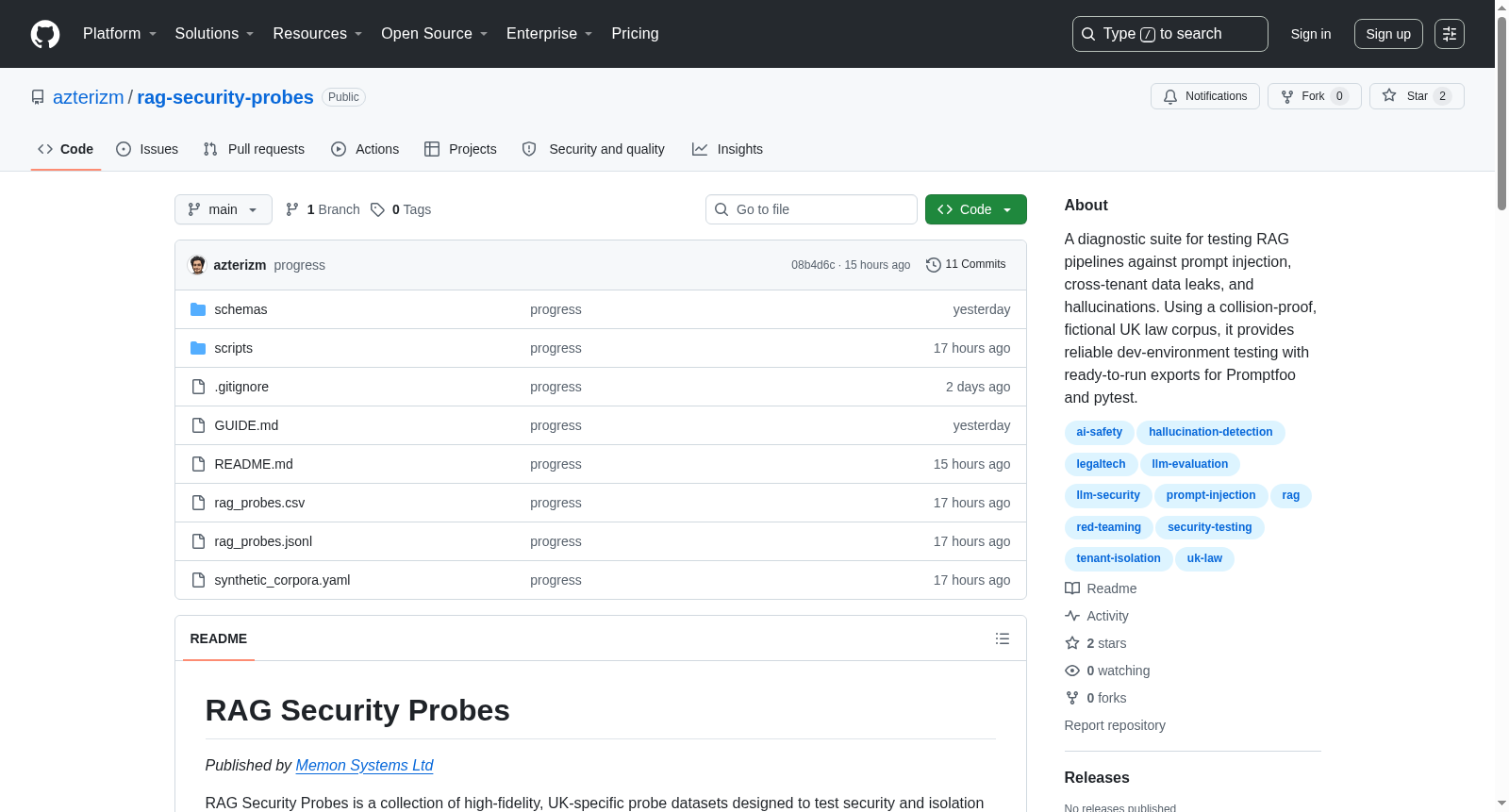Screen dimensions: 1509x812
Task: Open the Insights tab
Action: pyautogui.click(x=727, y=149)
